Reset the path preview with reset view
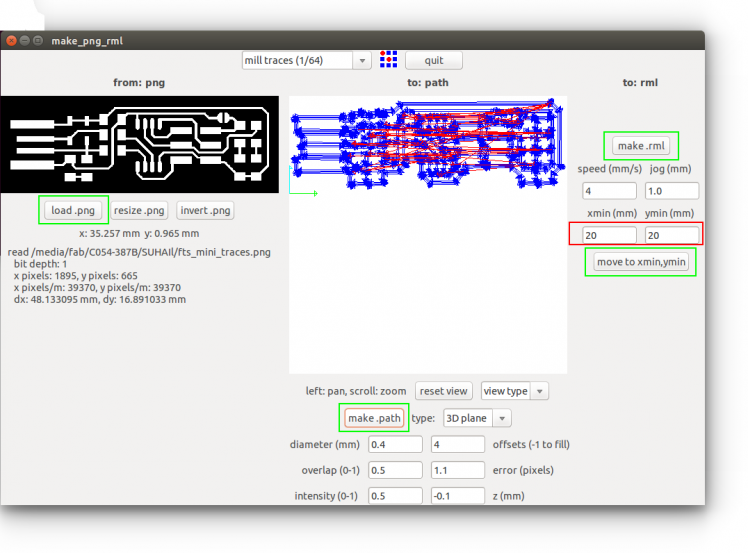 click(444, 391)
